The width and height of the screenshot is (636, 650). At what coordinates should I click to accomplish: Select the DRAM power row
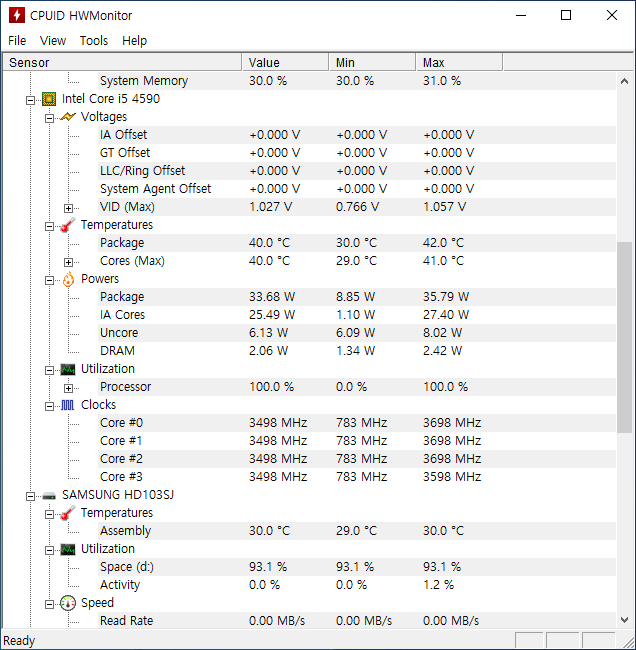pos(357,351)
